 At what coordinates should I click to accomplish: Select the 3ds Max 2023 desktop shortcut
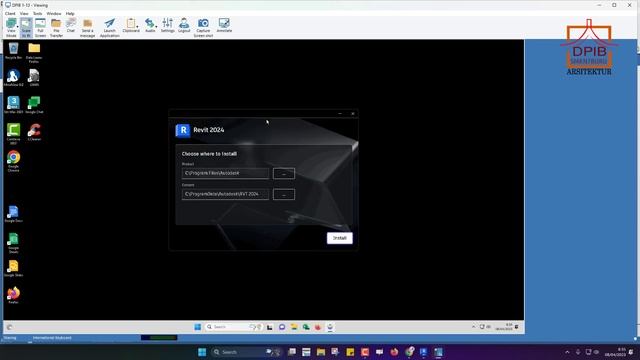coord(13,105)
